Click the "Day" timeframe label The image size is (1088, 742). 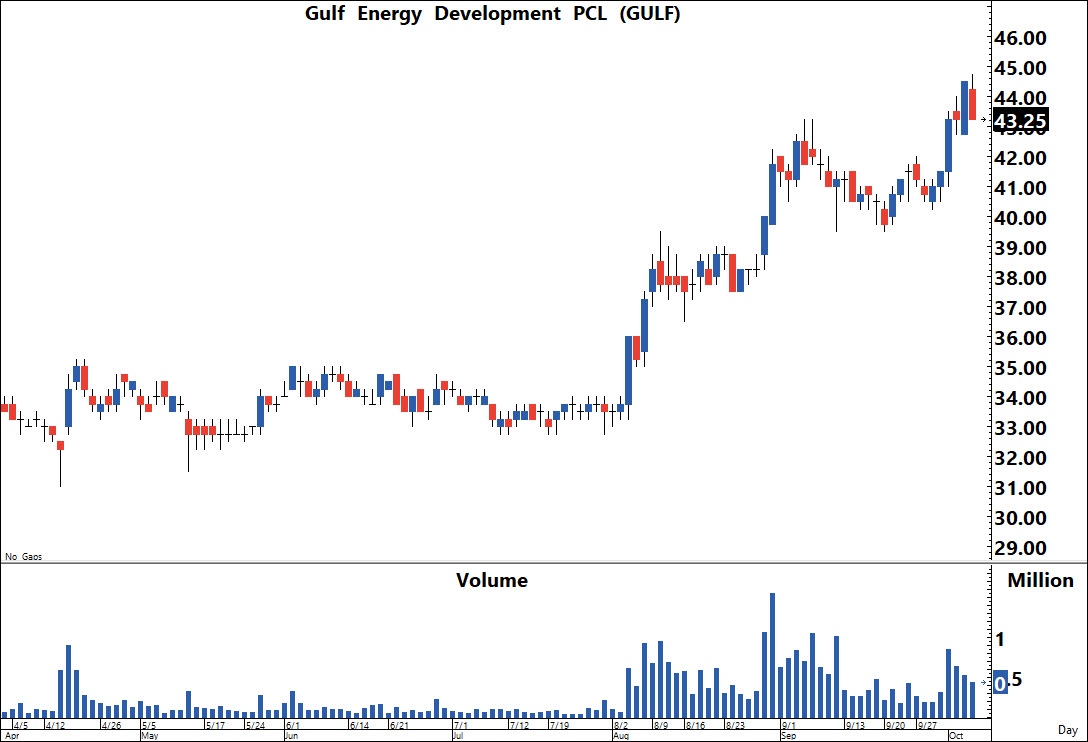point(1068,730)
